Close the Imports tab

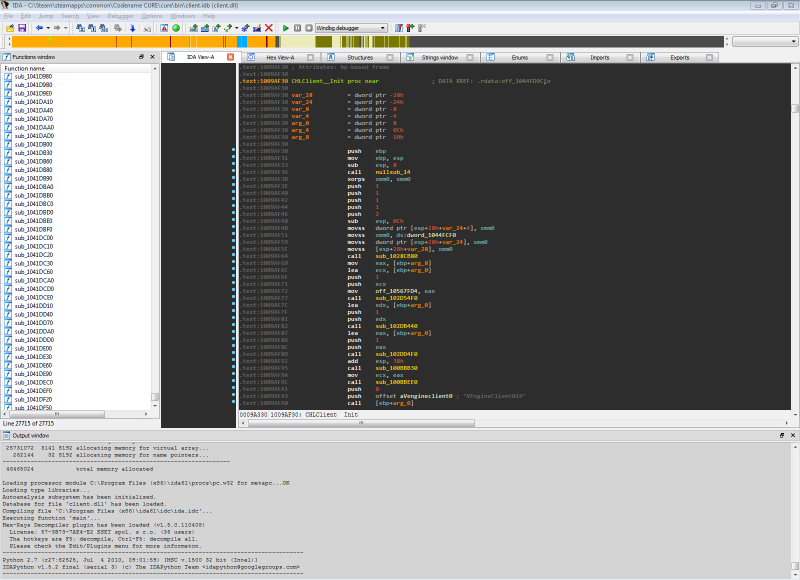point(630,58)
